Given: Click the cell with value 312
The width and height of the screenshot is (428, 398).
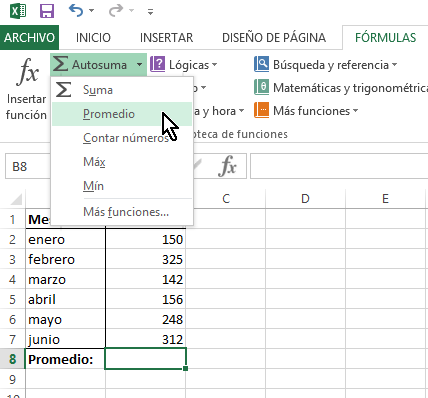Looking at the screenshot, I should point(145,339).
